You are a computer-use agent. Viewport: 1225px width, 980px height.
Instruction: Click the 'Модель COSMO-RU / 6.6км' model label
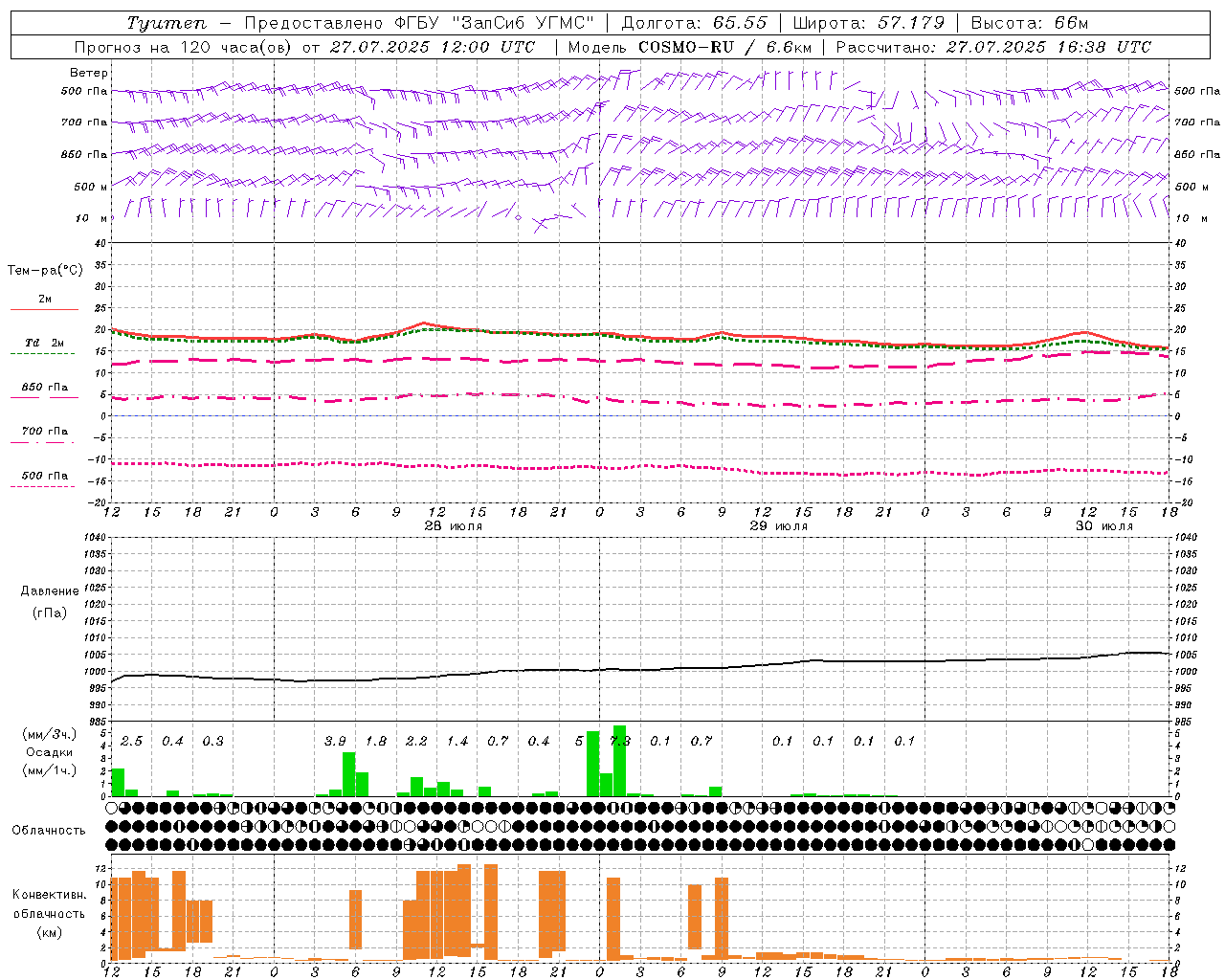click(690, 47)
